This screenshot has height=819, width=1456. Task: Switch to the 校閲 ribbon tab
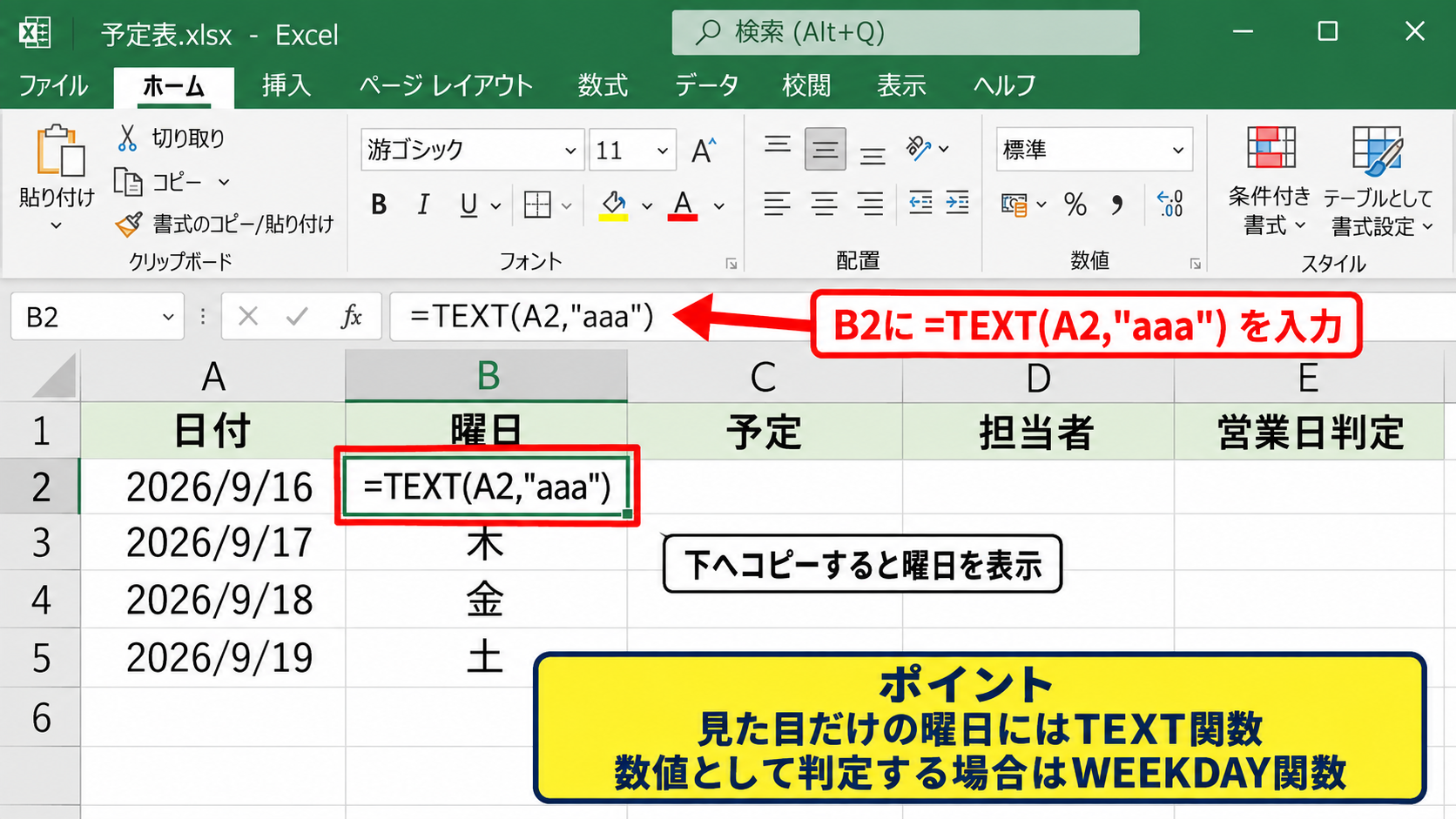coord(806,85)
